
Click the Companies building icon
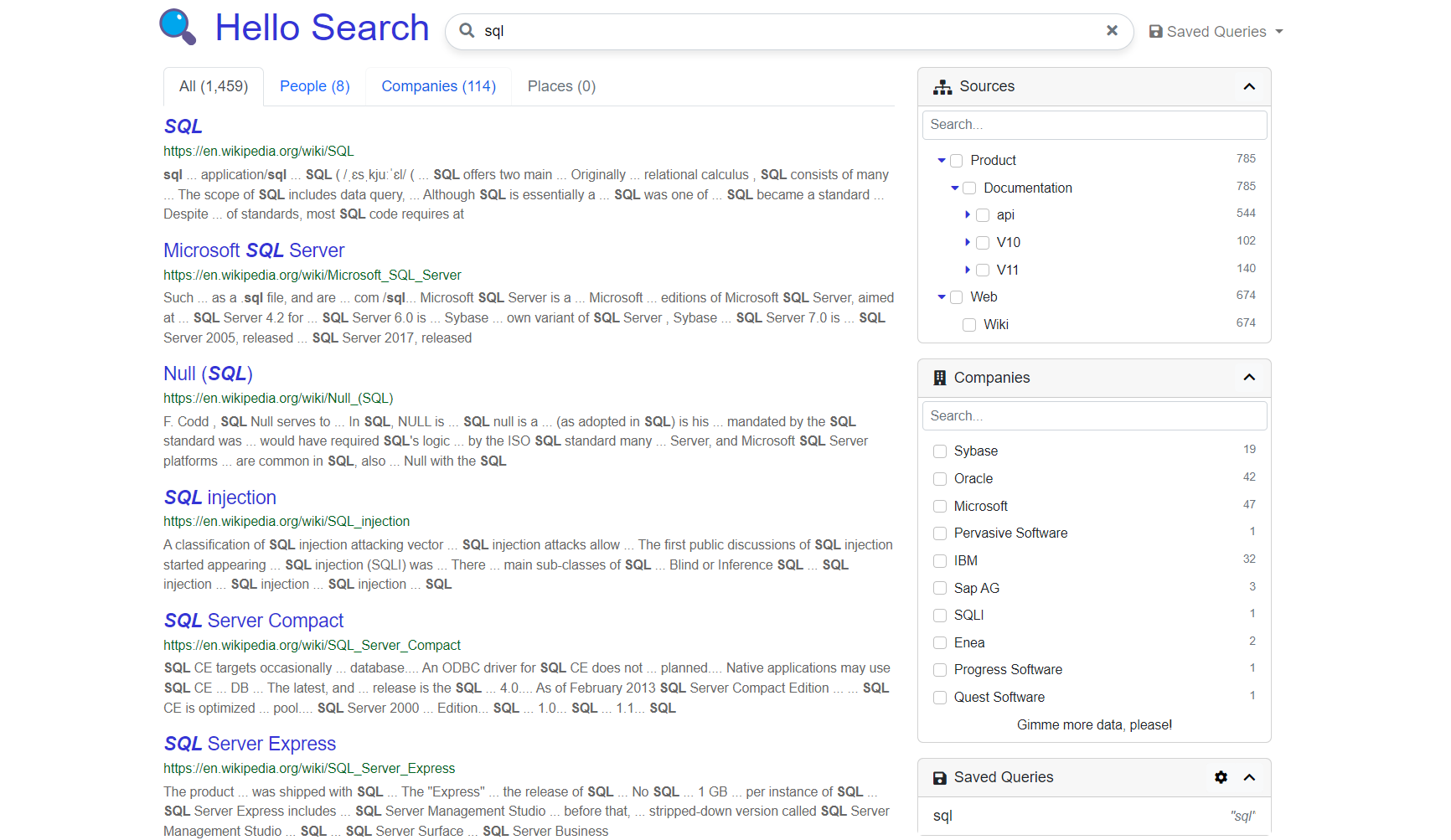[x=940, y=378]
